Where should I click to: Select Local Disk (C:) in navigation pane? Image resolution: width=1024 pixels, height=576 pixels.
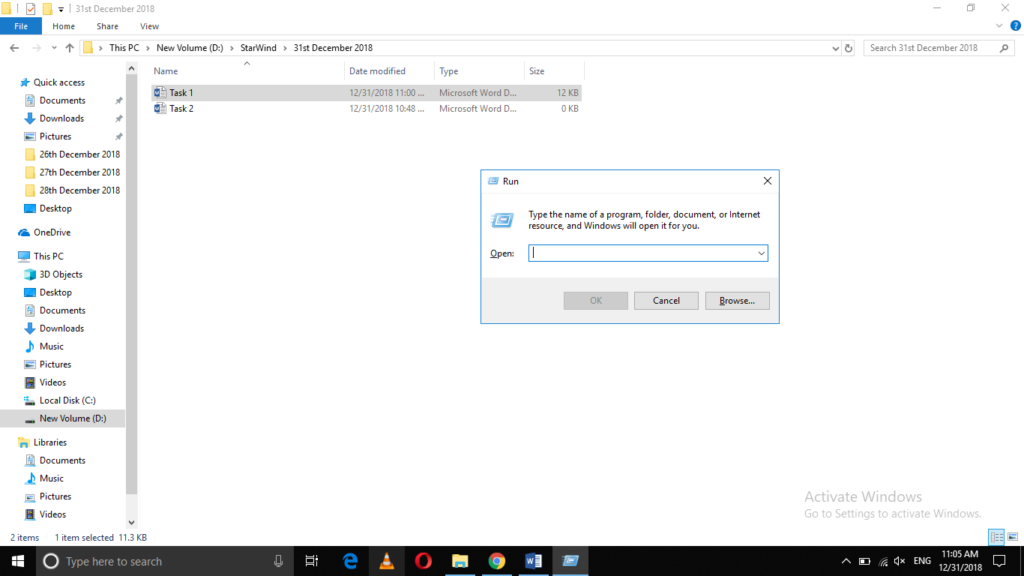tap(67, 400)
